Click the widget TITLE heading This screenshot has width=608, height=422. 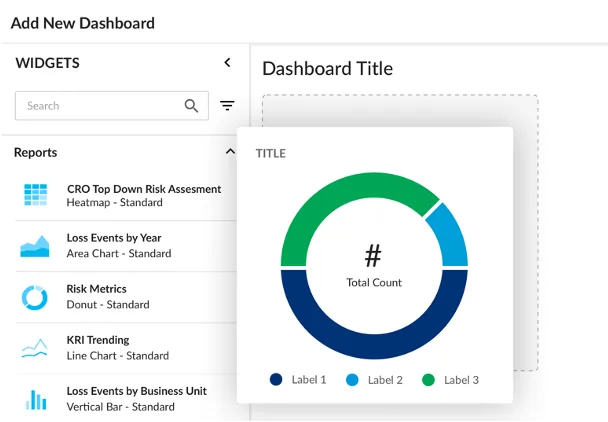(271, 154)
